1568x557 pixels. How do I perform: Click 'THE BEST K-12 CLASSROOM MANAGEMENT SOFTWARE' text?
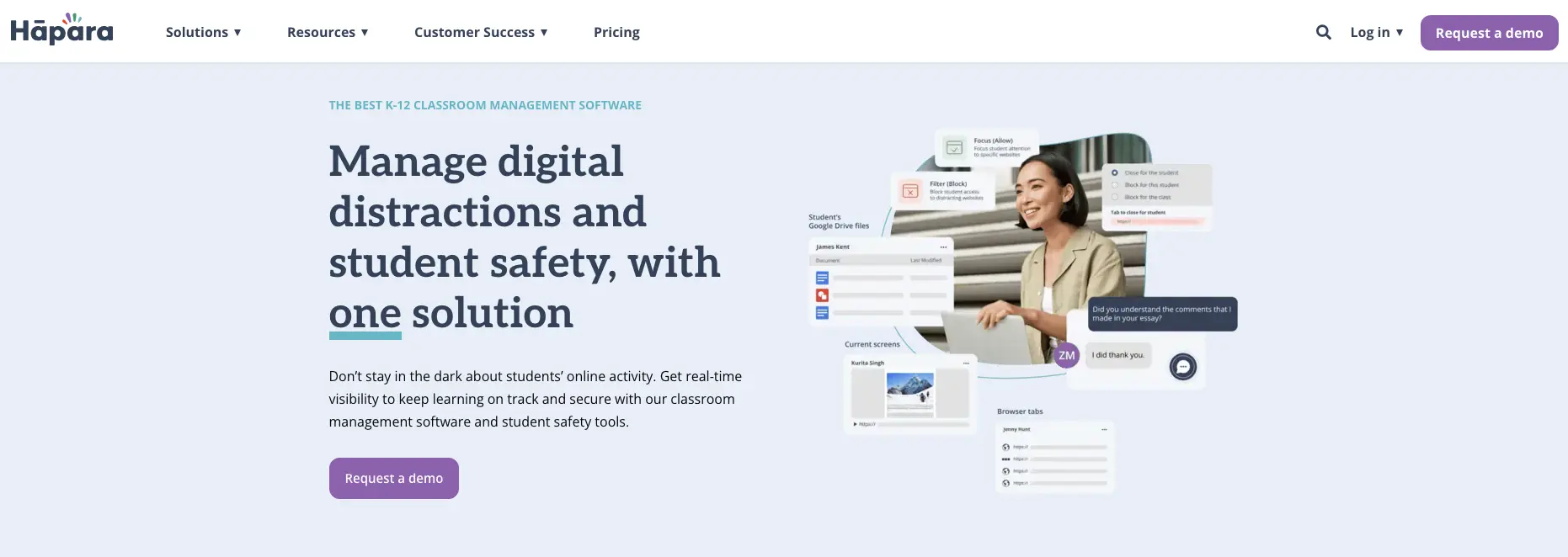click(485, 105)
